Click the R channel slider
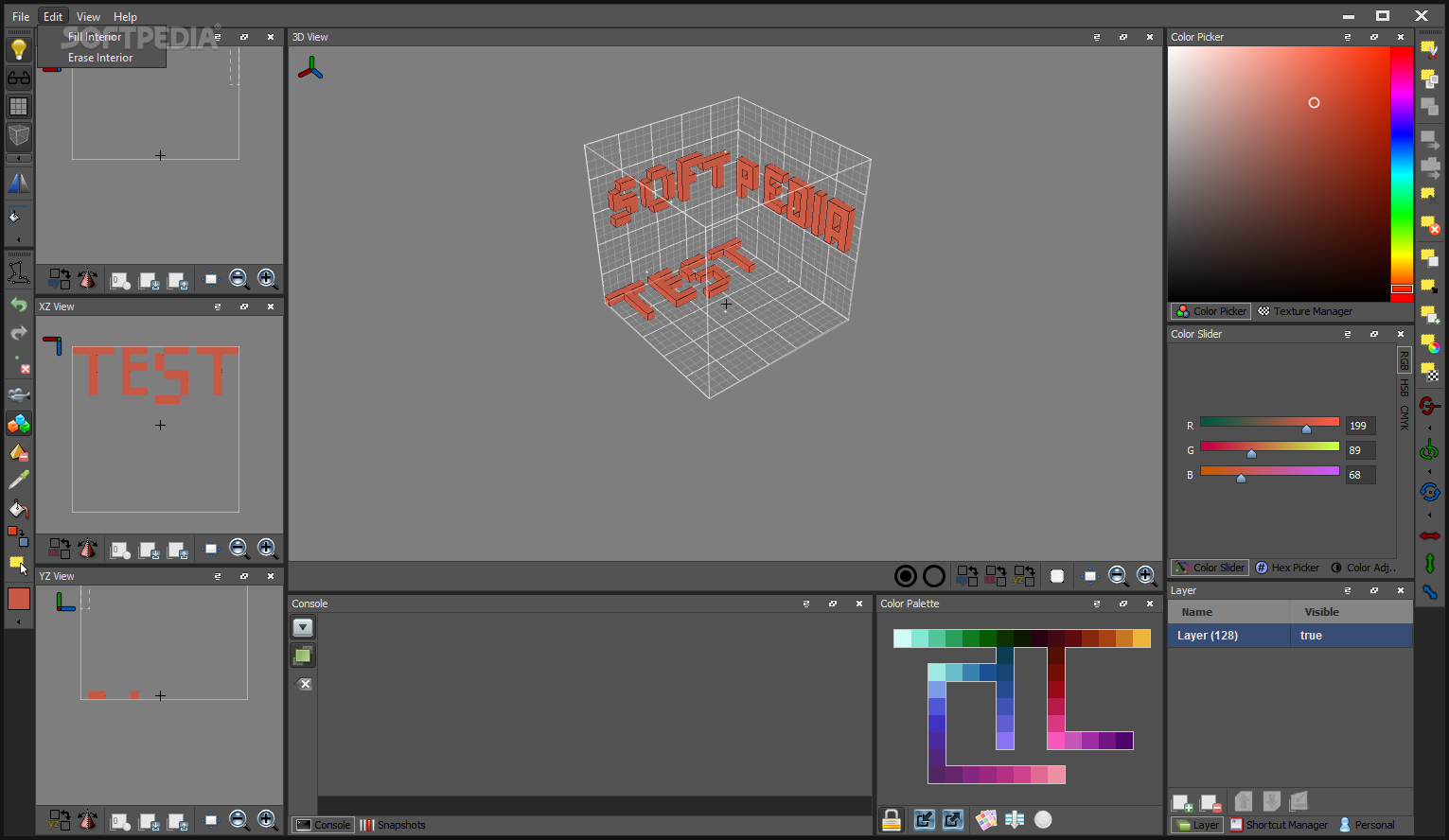This screenshot has width=1449, height=840. 1269,425
